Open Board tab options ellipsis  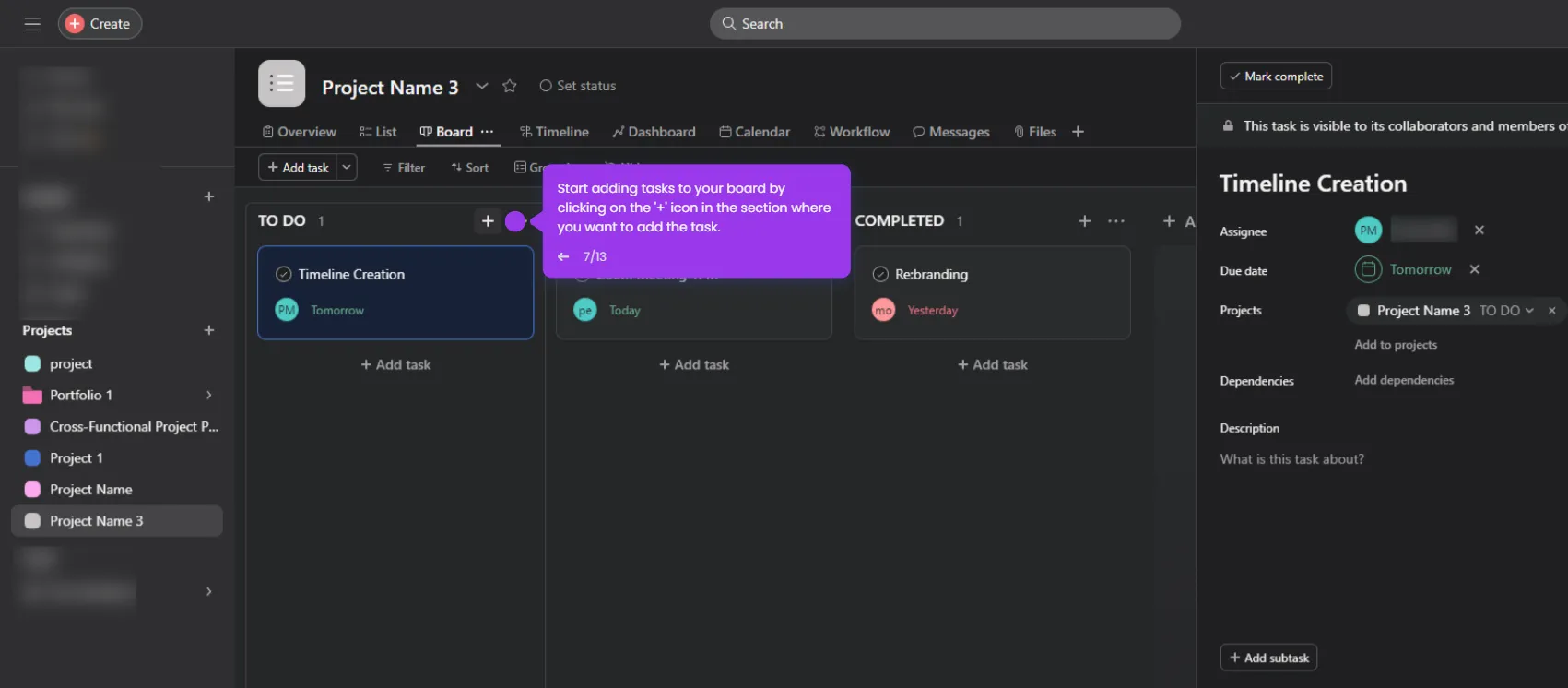(487, 132)
